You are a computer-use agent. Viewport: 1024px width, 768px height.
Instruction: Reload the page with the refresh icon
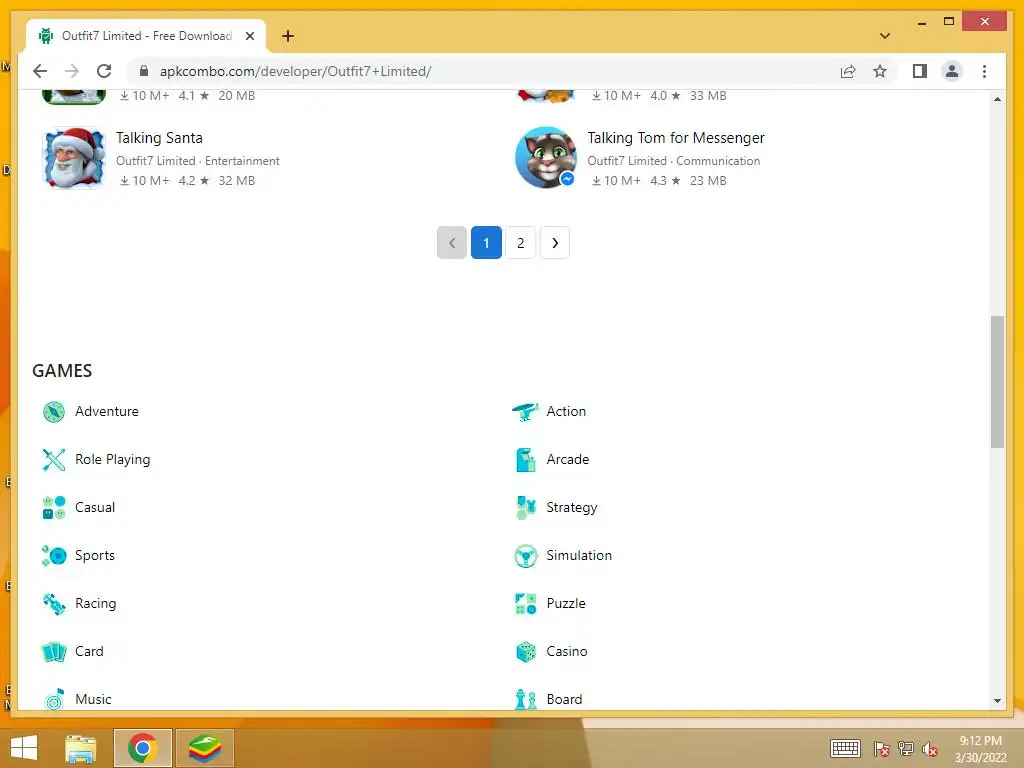(104, 71)
